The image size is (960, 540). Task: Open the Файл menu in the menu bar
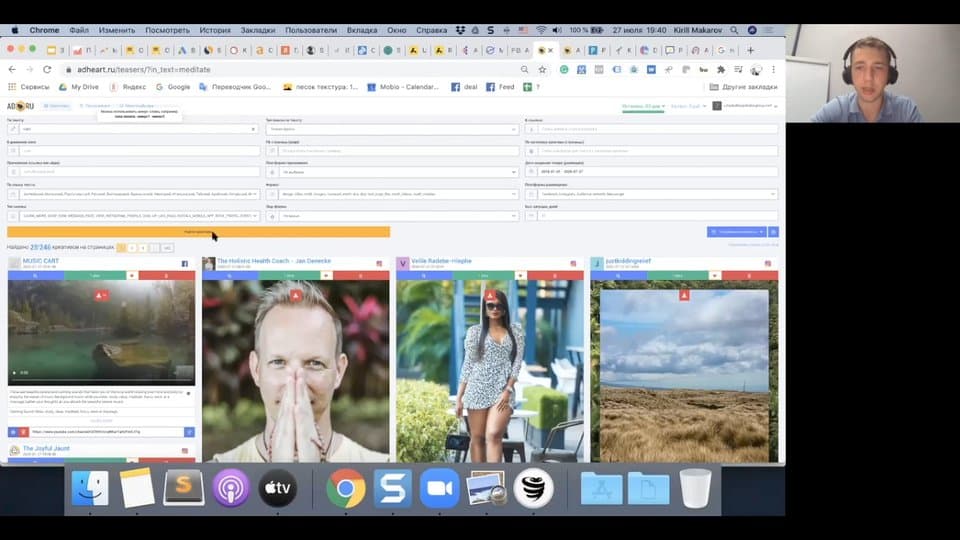click(x=79, y=30)
